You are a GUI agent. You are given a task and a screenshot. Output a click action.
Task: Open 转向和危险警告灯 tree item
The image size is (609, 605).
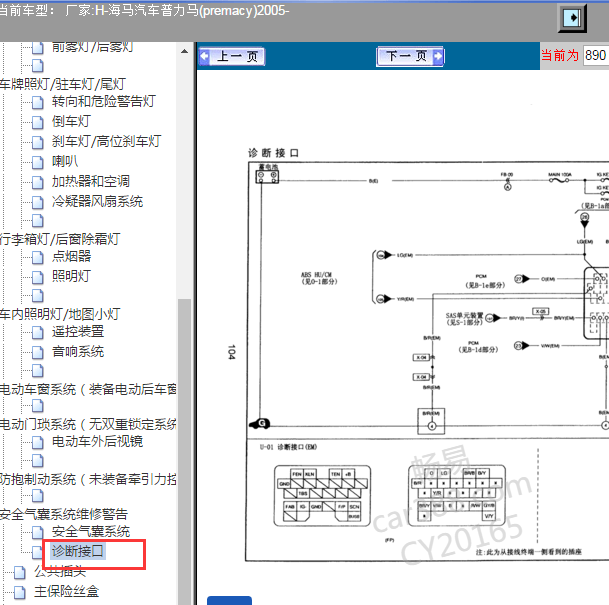click(x=104, y=101)
